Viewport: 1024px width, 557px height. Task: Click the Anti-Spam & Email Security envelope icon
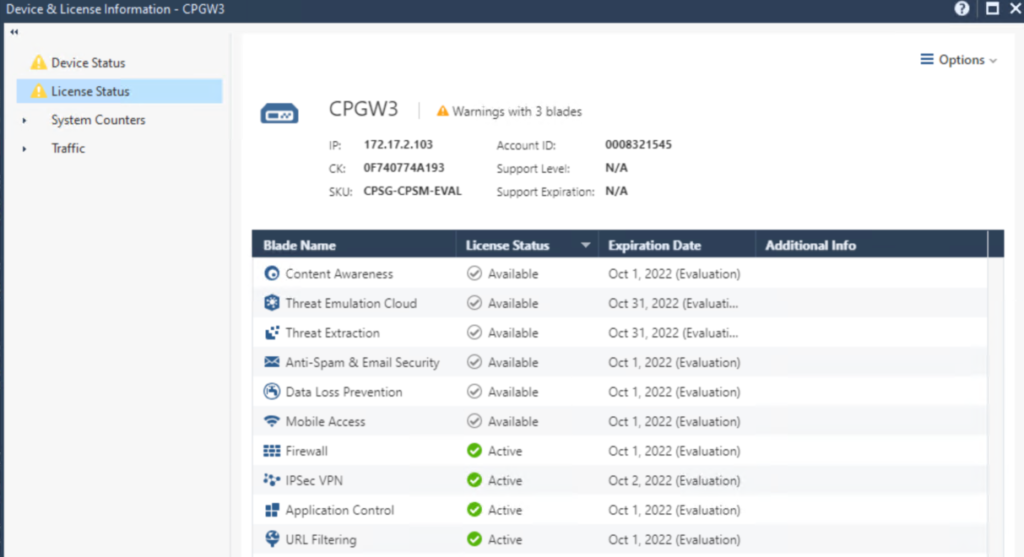pos(272,362)
